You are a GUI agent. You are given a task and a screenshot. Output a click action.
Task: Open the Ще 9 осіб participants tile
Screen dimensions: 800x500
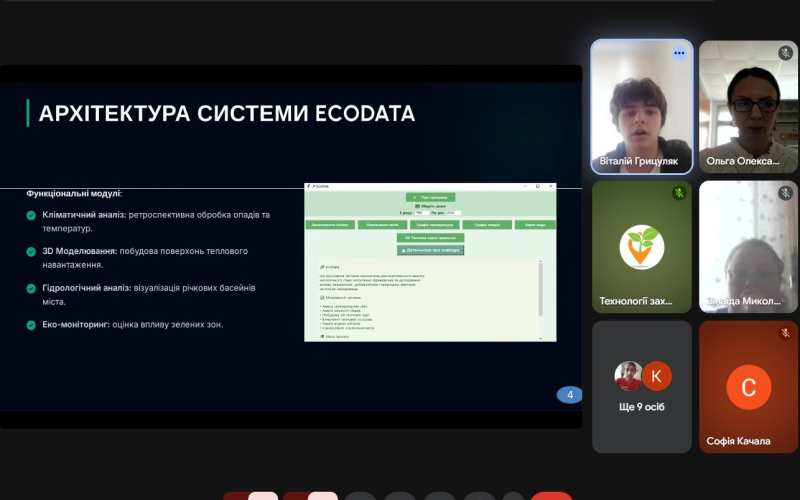642,387
